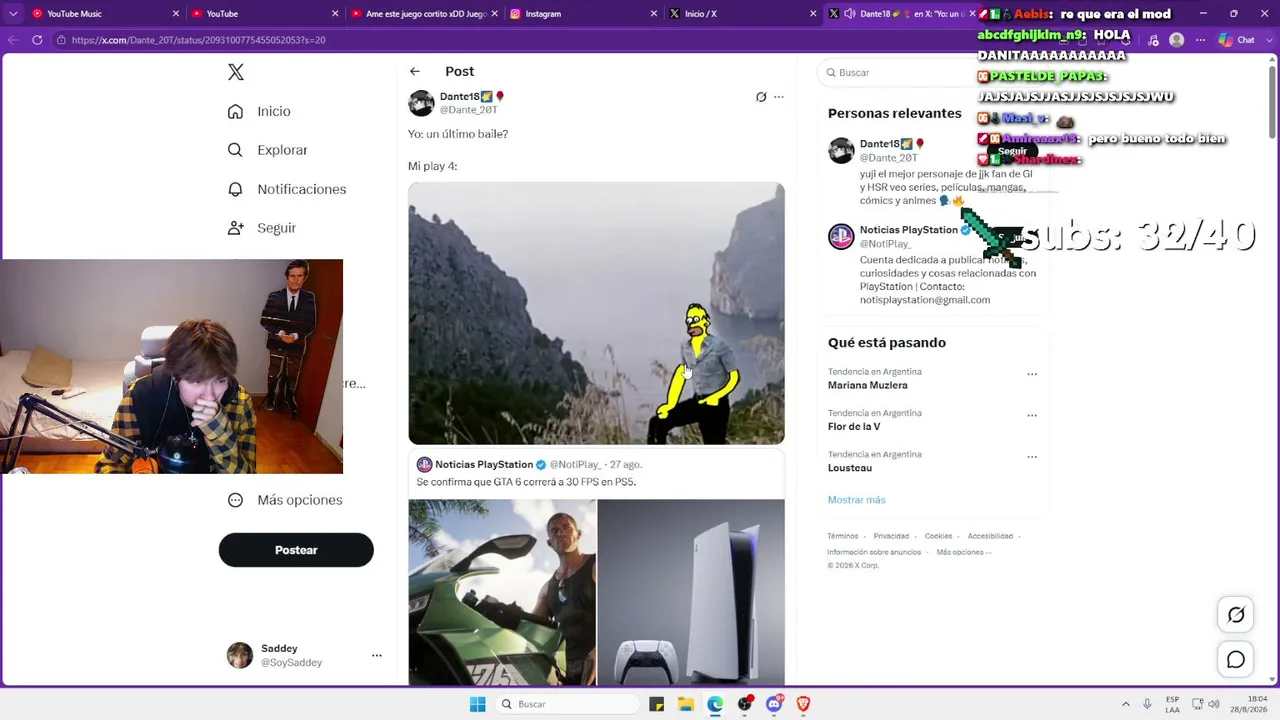Show hidden system tray icons

click(x=1126, y=704)
